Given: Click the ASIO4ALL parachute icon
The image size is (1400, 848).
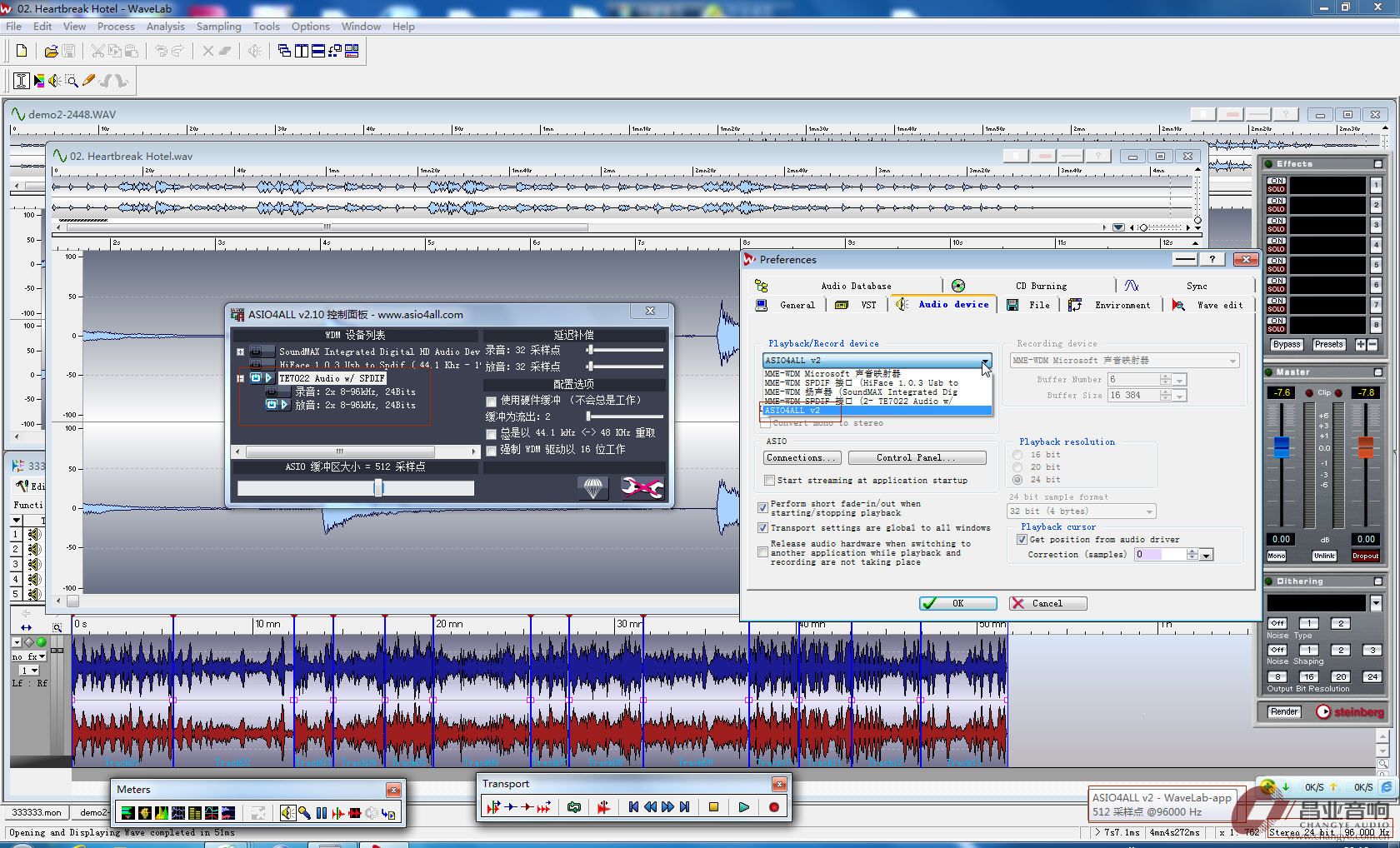Looking at the screenshot, I should point(593,487).
